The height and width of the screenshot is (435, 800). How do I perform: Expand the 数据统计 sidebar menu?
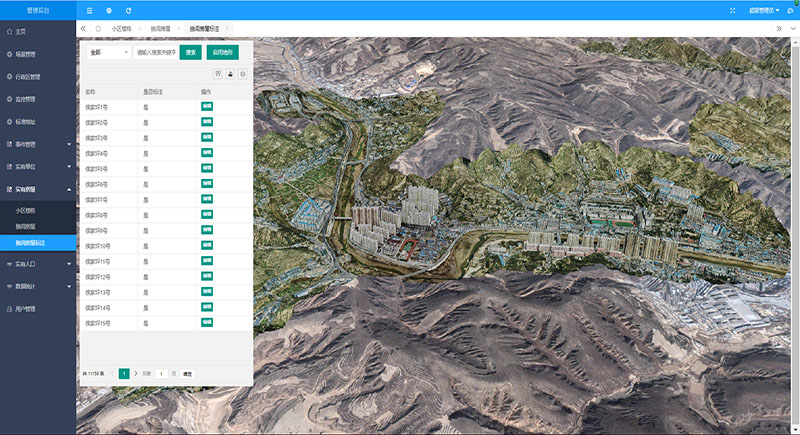point(38,287)
